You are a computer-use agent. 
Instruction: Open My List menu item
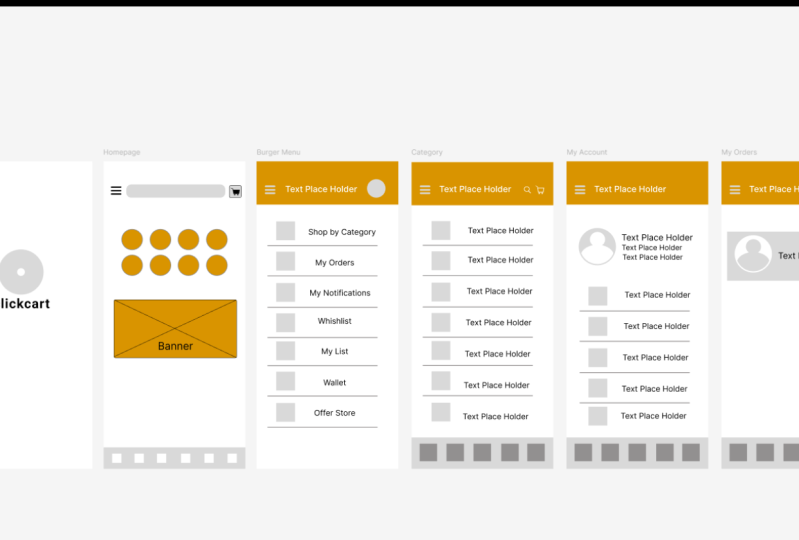coord(334,352)
